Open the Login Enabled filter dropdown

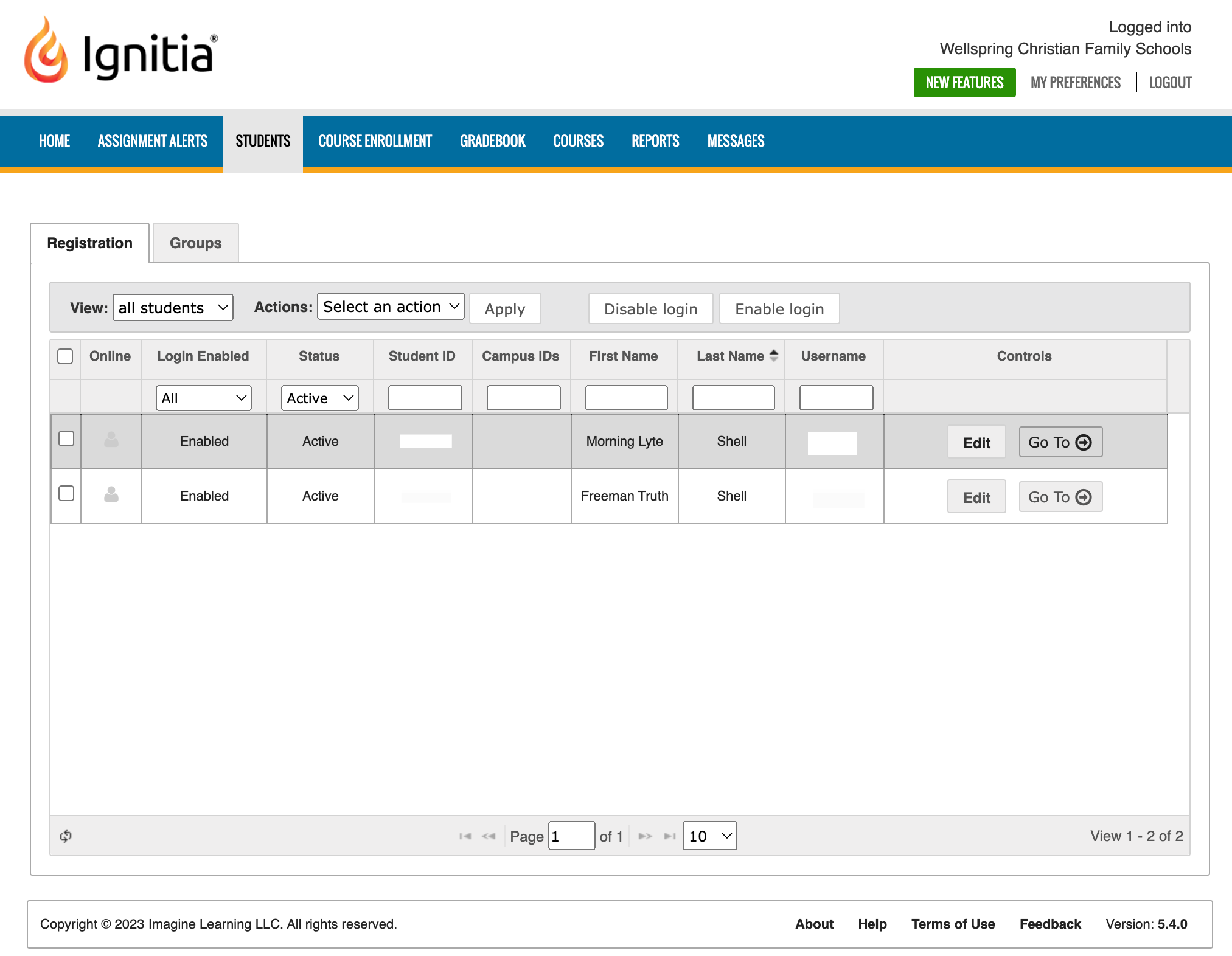click(204, 398)
